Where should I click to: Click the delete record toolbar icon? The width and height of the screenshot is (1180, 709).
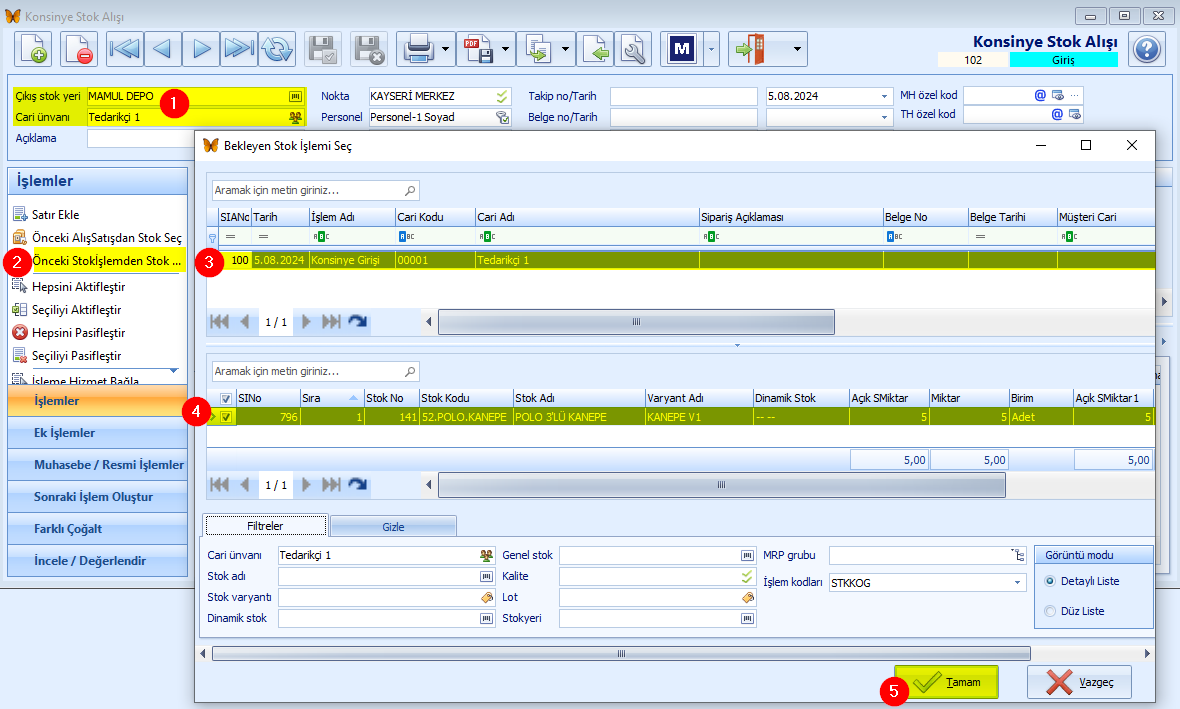point(78,50)
